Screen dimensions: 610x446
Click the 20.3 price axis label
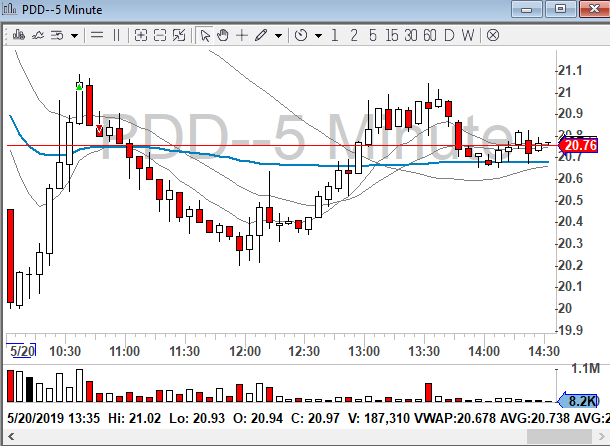coord(570,244)
